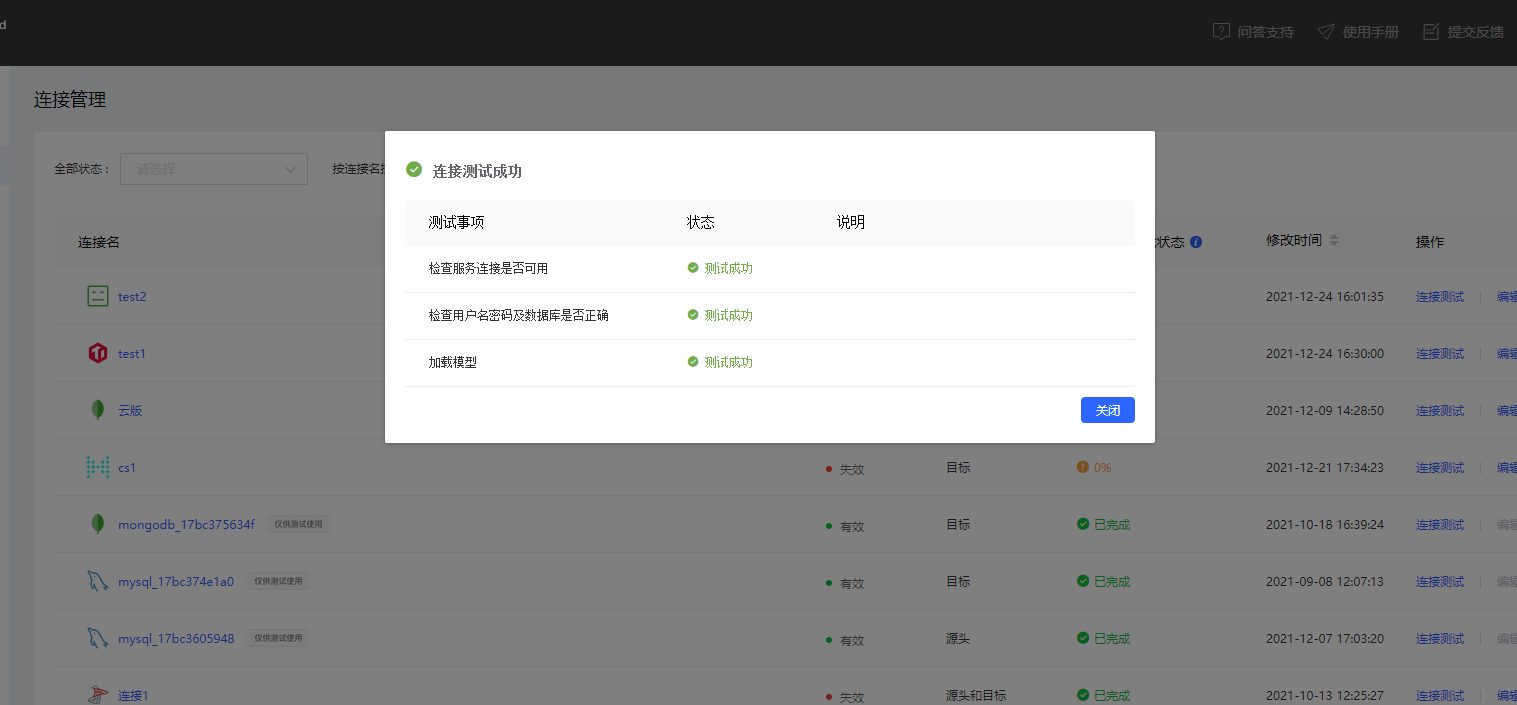This screenshot has width=1517, height=705.
Task: Click the orange 0% progress indicator for cs1
Action: pos(1093,466)
